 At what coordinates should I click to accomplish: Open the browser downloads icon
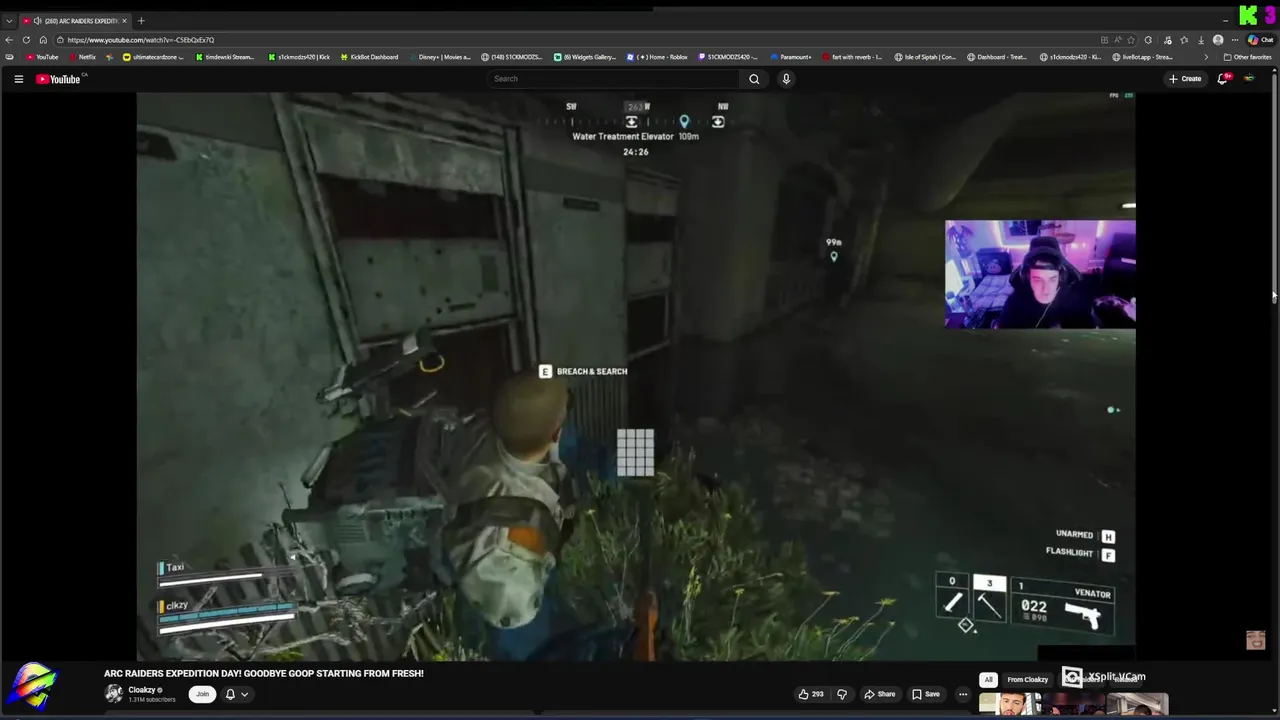pyautogui.click(x=1201, y=40)
